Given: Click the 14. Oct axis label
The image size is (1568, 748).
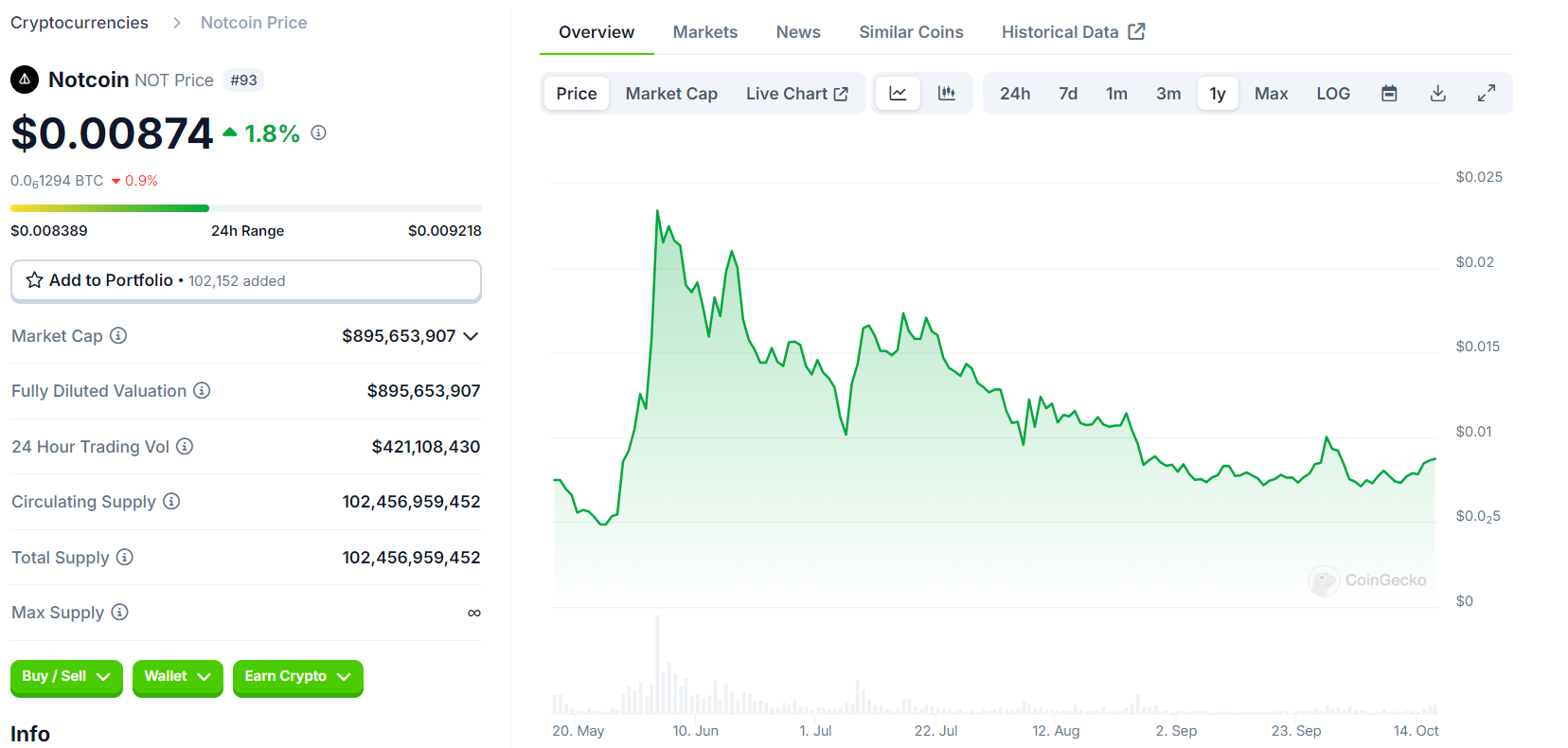Looking at the screenshot, I should pos(1417,731).
